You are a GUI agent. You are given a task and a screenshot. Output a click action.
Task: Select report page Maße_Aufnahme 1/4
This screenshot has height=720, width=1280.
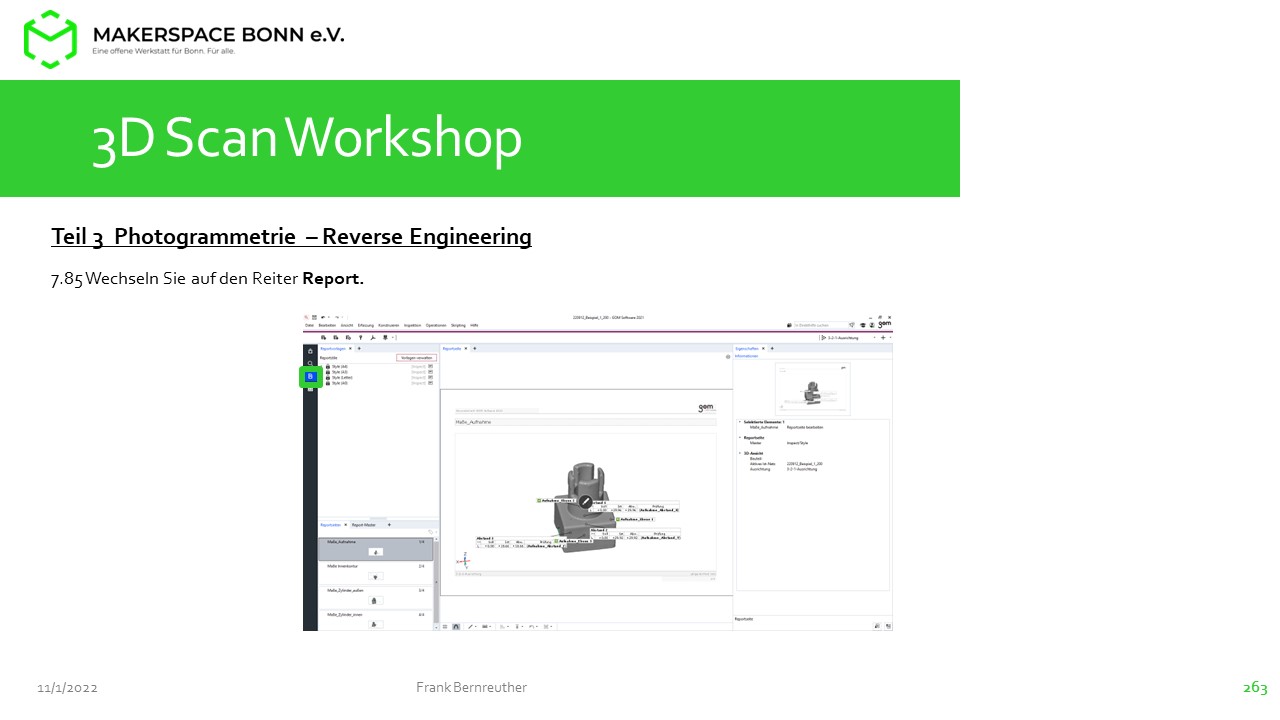pos(376,549)
